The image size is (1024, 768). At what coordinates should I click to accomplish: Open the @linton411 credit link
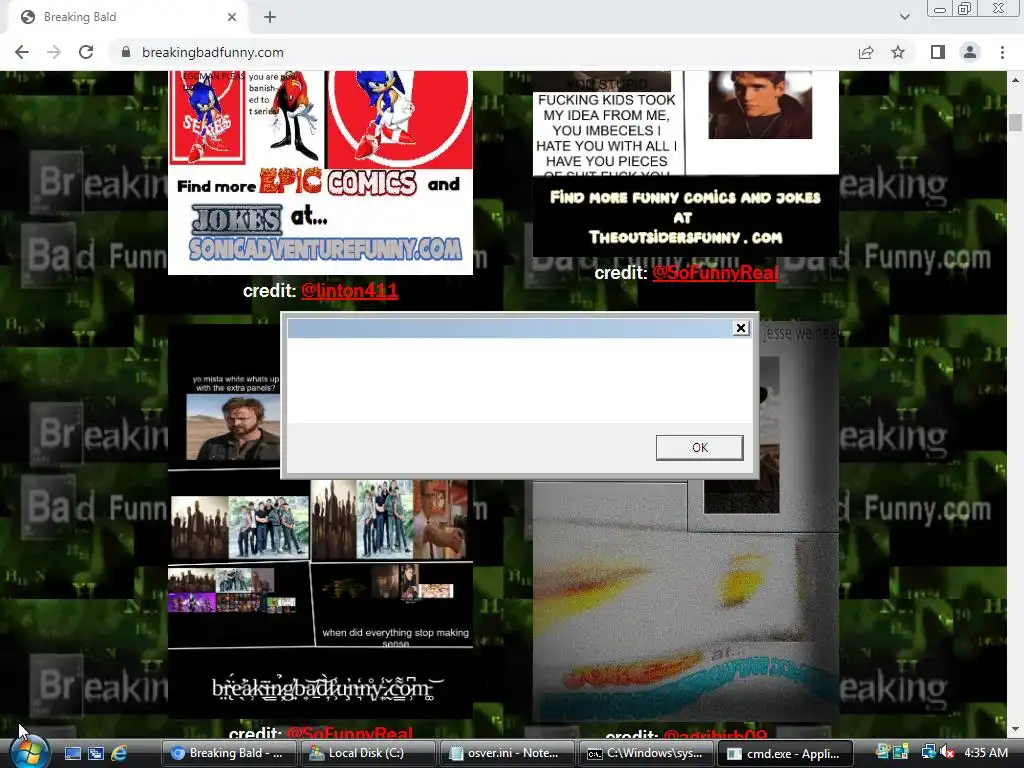tap(349, 291)
